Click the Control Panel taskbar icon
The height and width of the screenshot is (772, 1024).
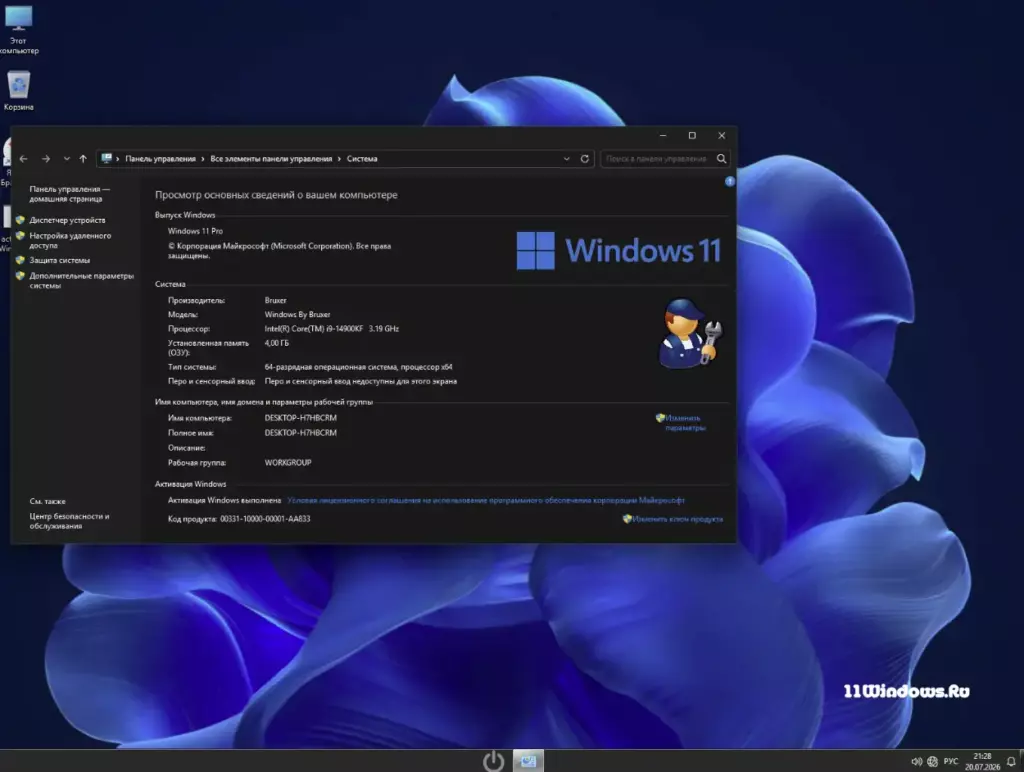click(x=528, y=761)
